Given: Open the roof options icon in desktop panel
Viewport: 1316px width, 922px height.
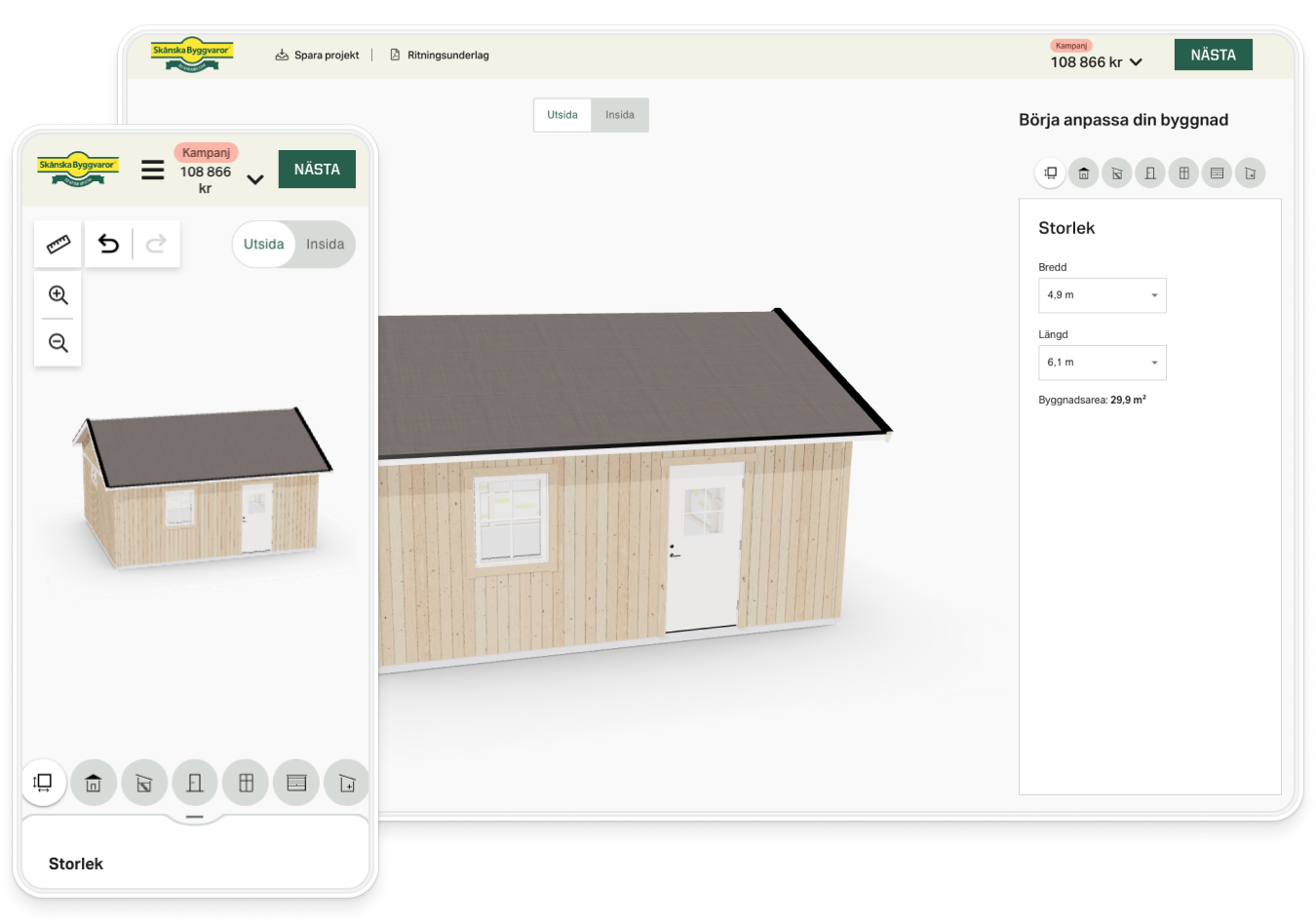Looking at the screenshot, I should coord(1083,173).
